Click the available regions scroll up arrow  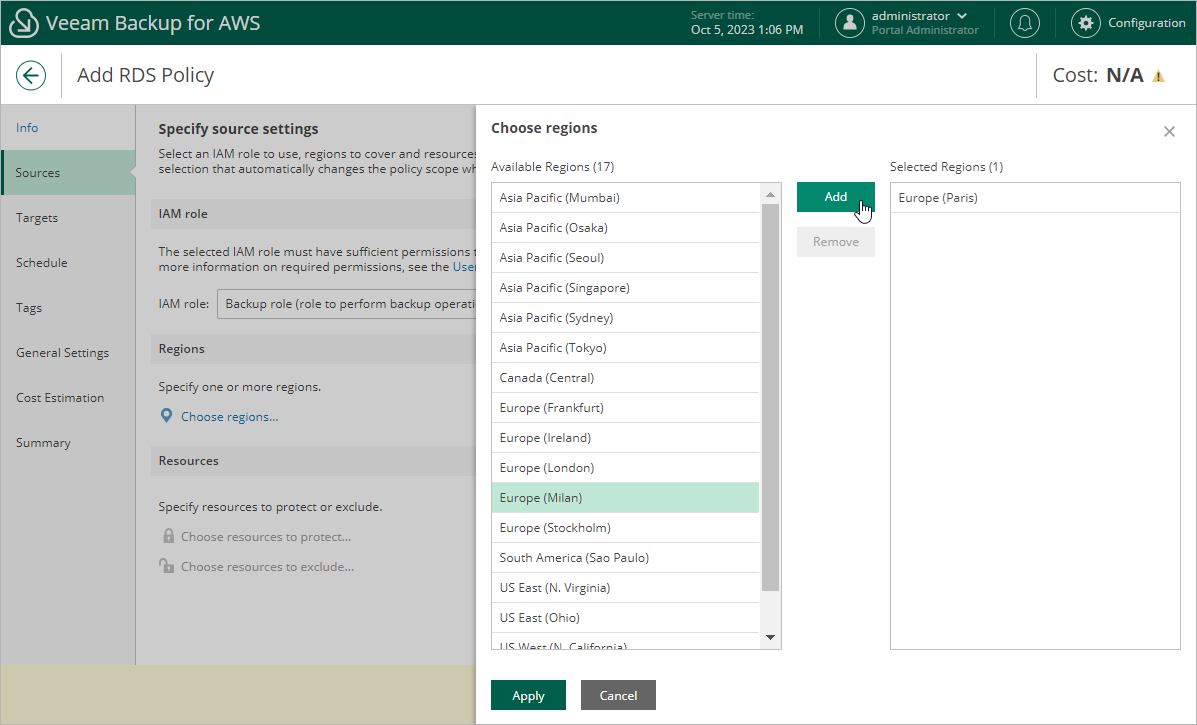(770, 195)
